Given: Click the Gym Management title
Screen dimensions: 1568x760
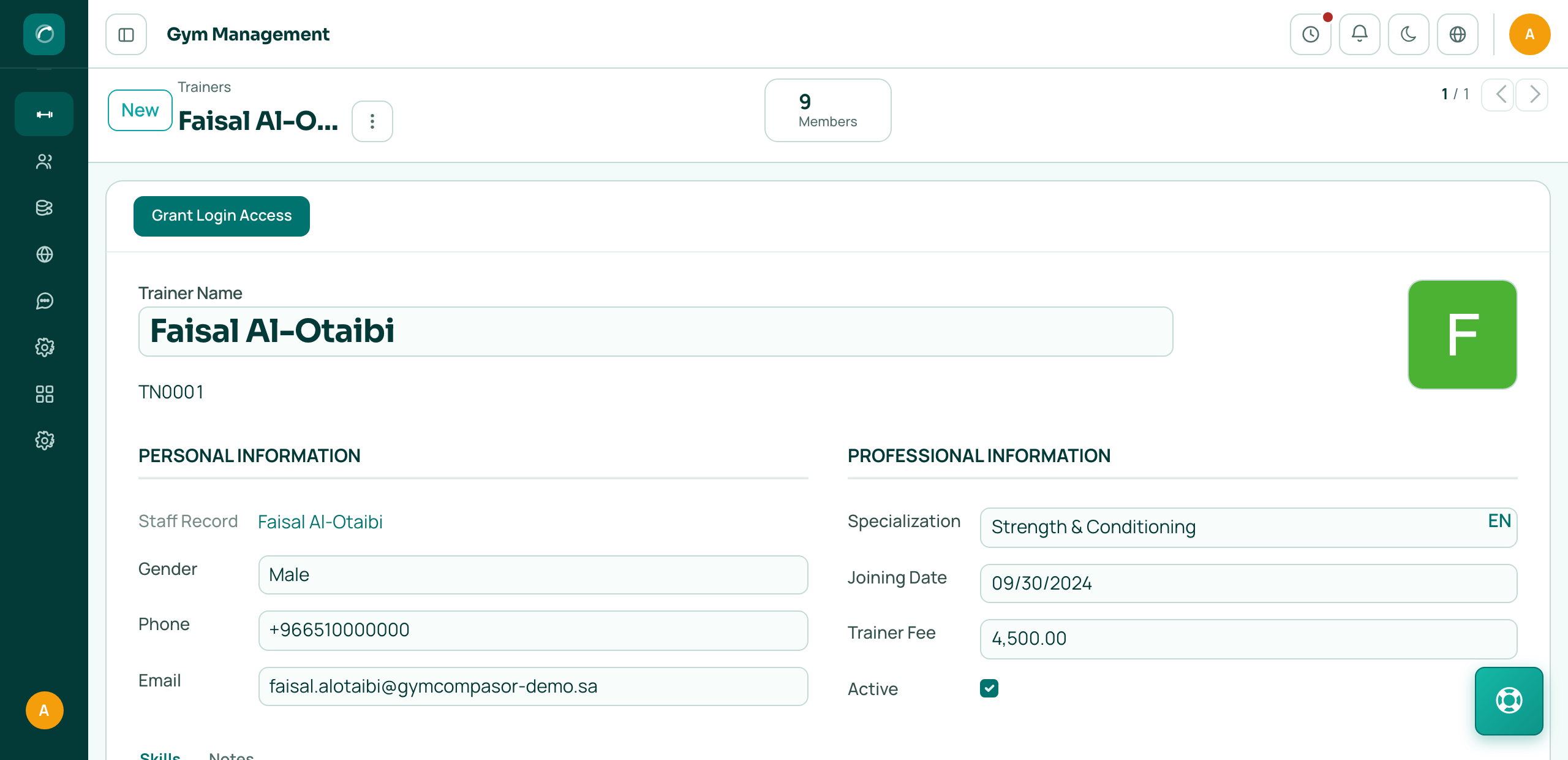Looking at the screenshot, I should pos(248,34).
